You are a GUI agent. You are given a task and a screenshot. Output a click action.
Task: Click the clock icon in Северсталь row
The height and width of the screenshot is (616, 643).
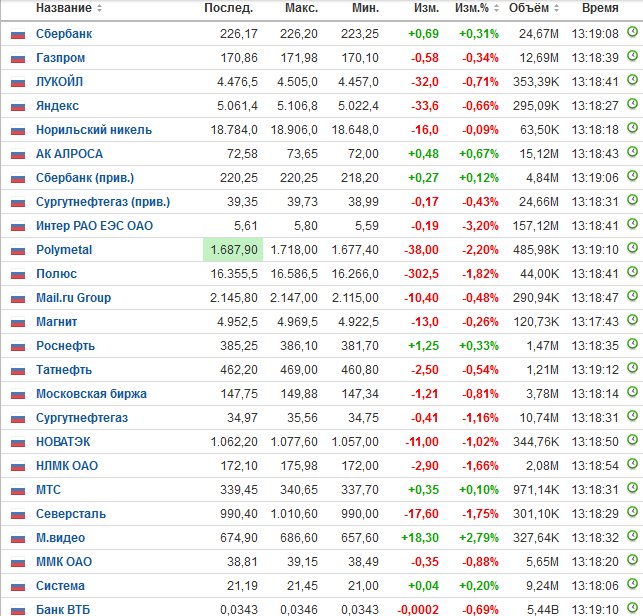coord(633,511)
